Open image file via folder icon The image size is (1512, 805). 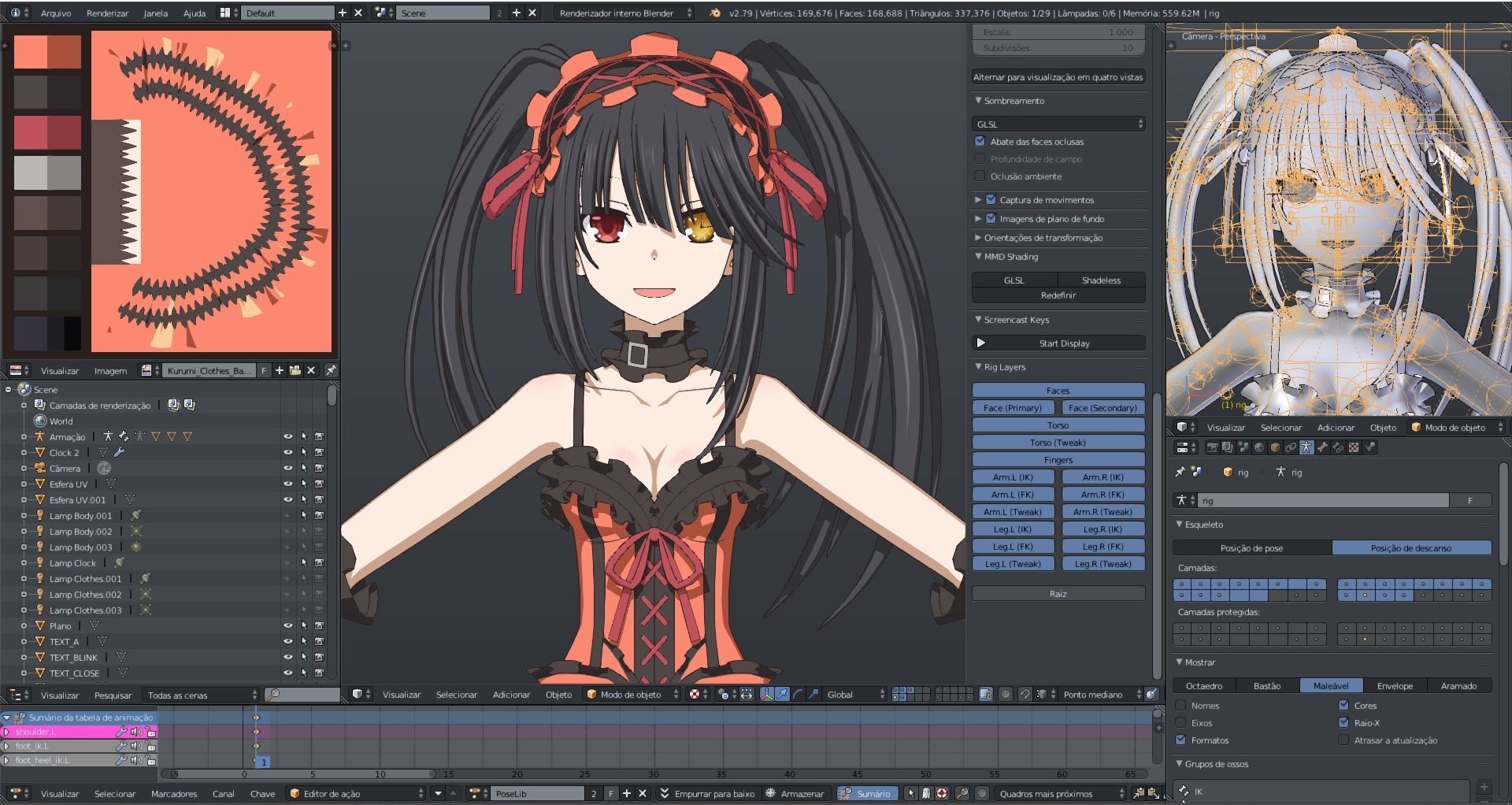pyautogui.click(x=295, y=370)
